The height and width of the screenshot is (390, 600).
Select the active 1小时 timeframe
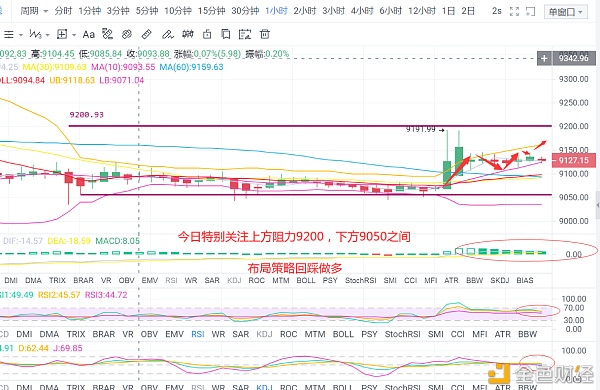coord(276,11)
